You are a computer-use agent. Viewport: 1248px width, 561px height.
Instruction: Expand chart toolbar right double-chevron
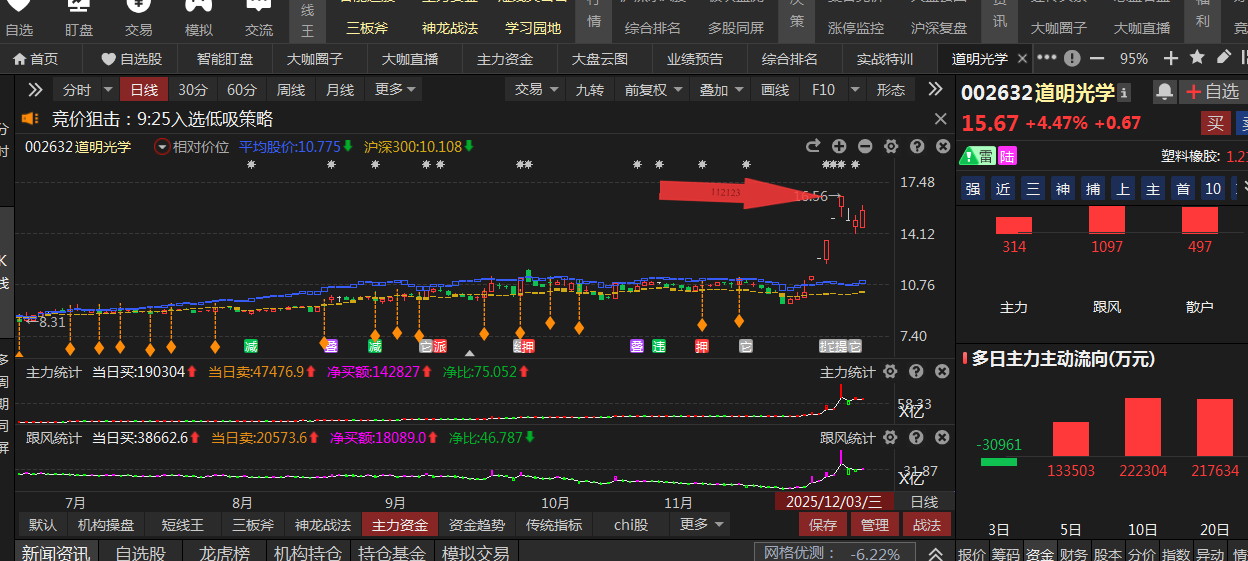pyautogui.click(x=936, y=90)
